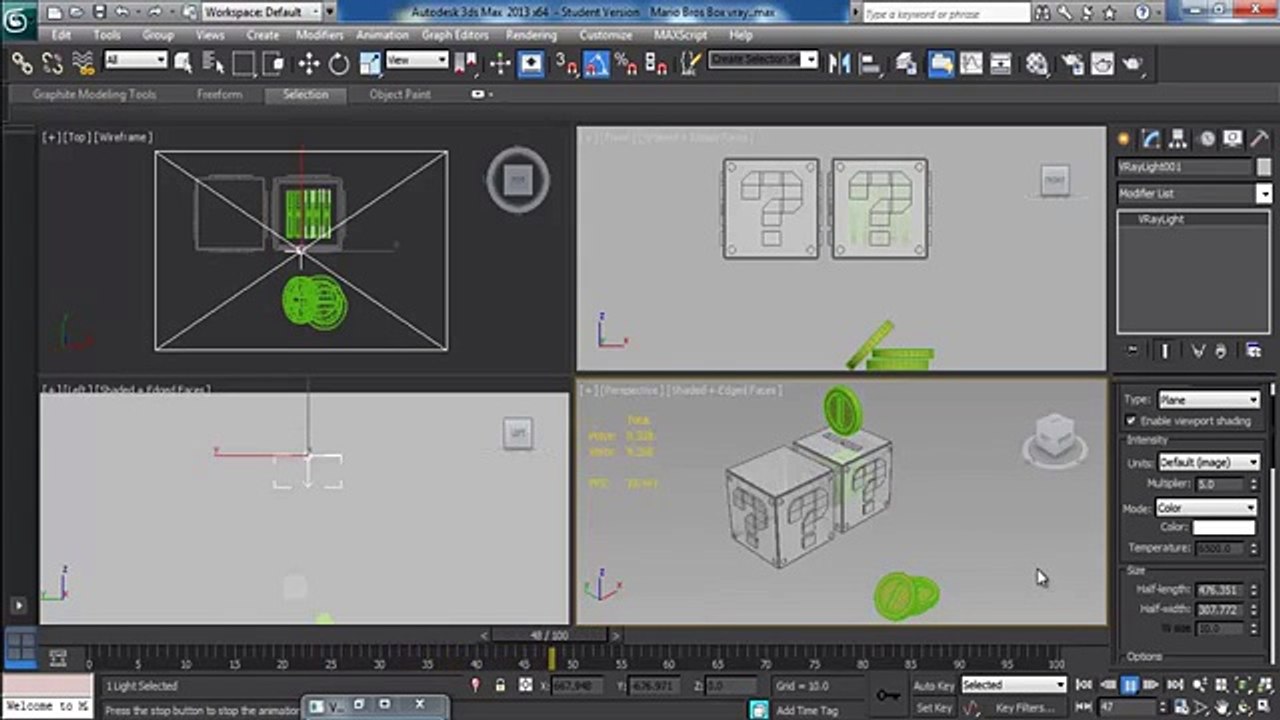Open the Edit menu
This screenshot has width=1280, height=720.
click(x=62, y=35)
